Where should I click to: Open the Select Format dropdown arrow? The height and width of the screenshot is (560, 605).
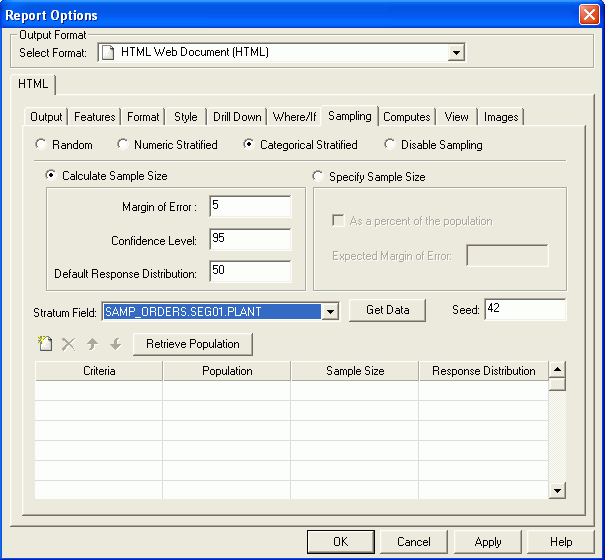click(x=456, y=52)
